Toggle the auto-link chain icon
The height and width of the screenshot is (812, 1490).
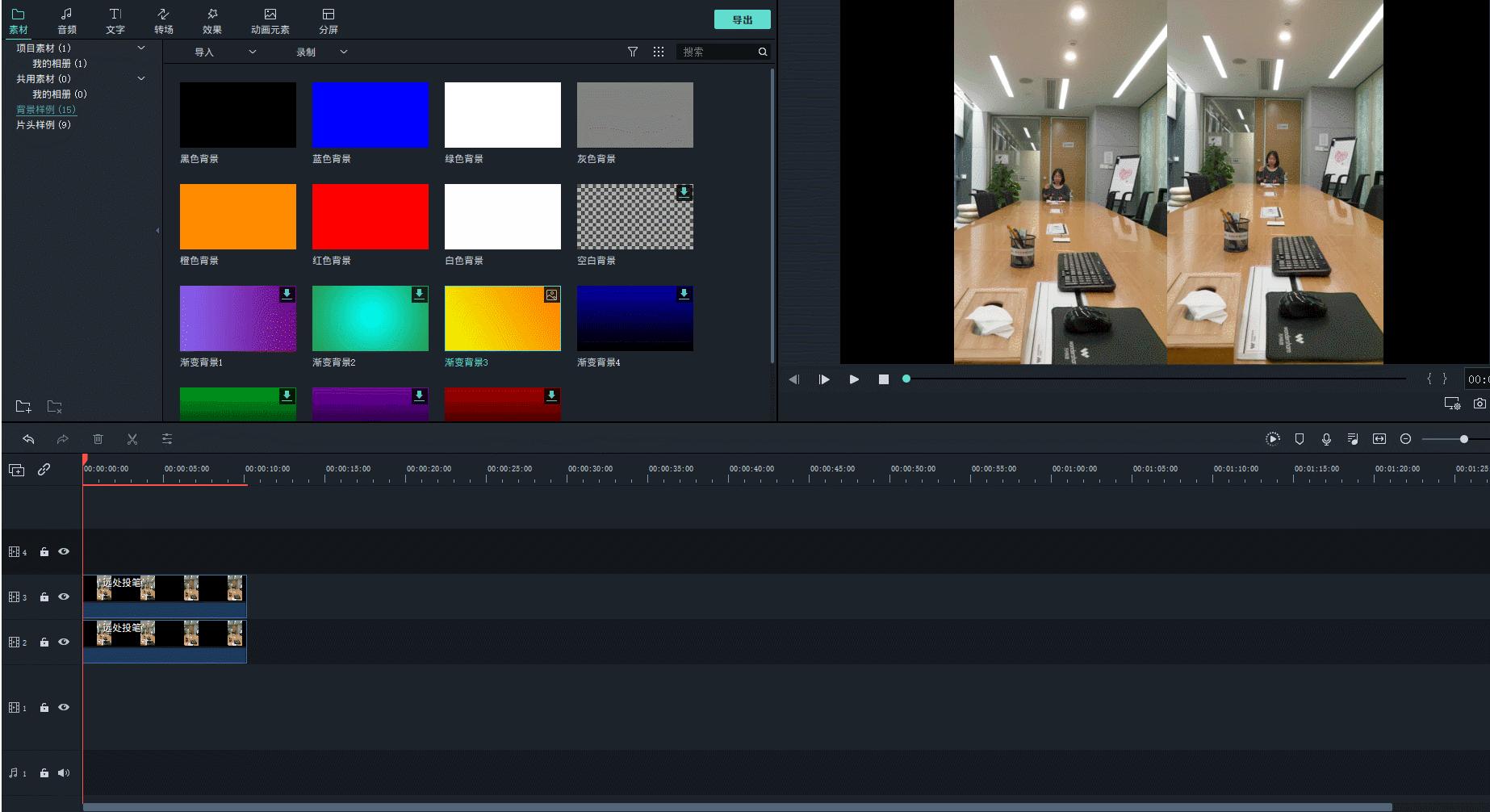[x=44, y=469]
